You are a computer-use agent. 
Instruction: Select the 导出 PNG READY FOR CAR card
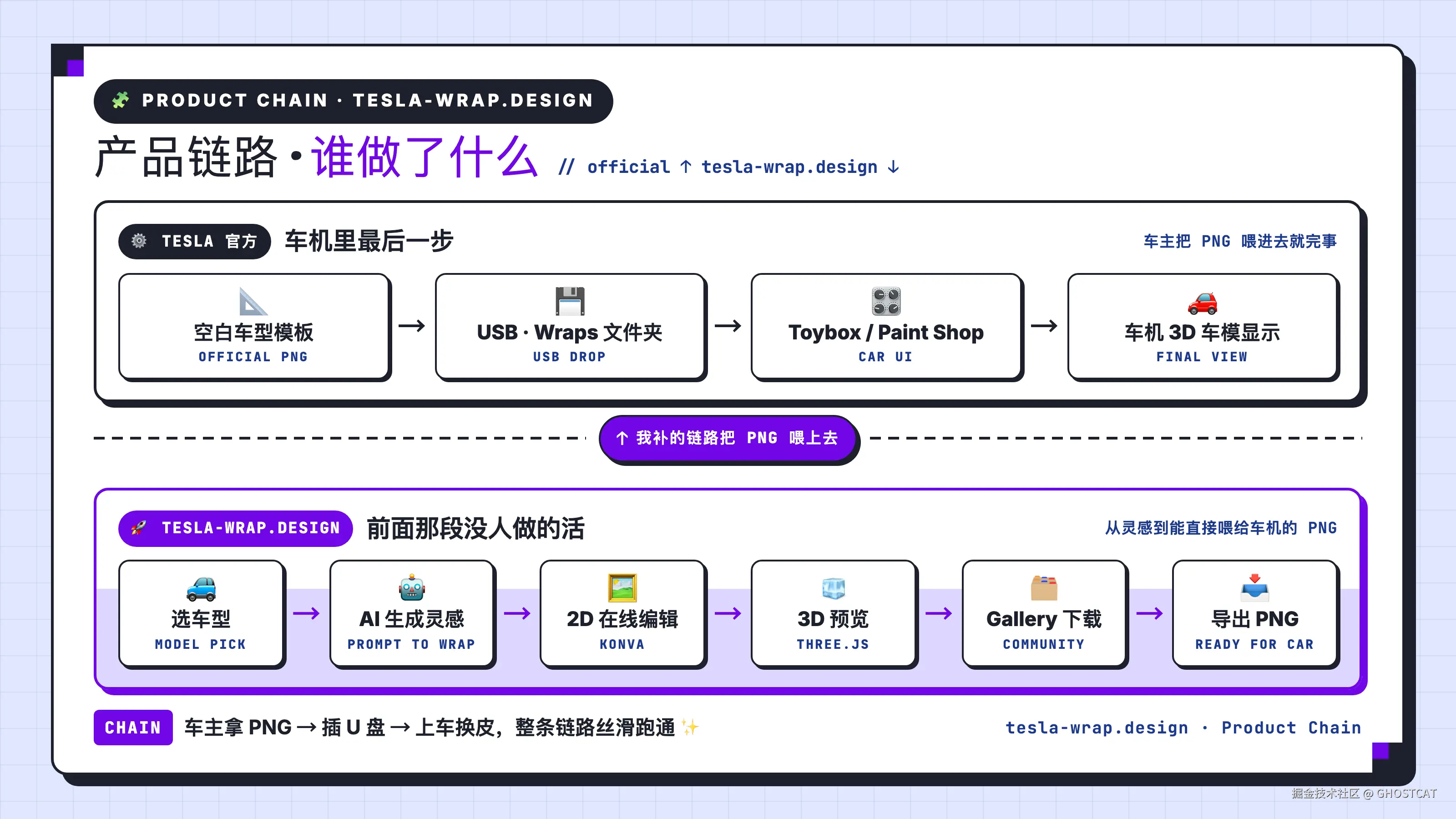click(x=1255, y=613)
